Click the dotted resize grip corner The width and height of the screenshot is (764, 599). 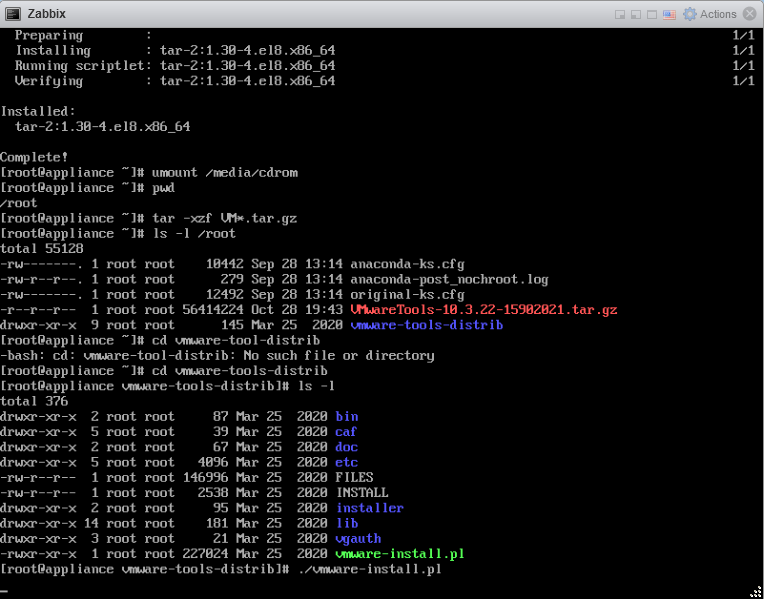pyautogui.click(x=756, y=591)
